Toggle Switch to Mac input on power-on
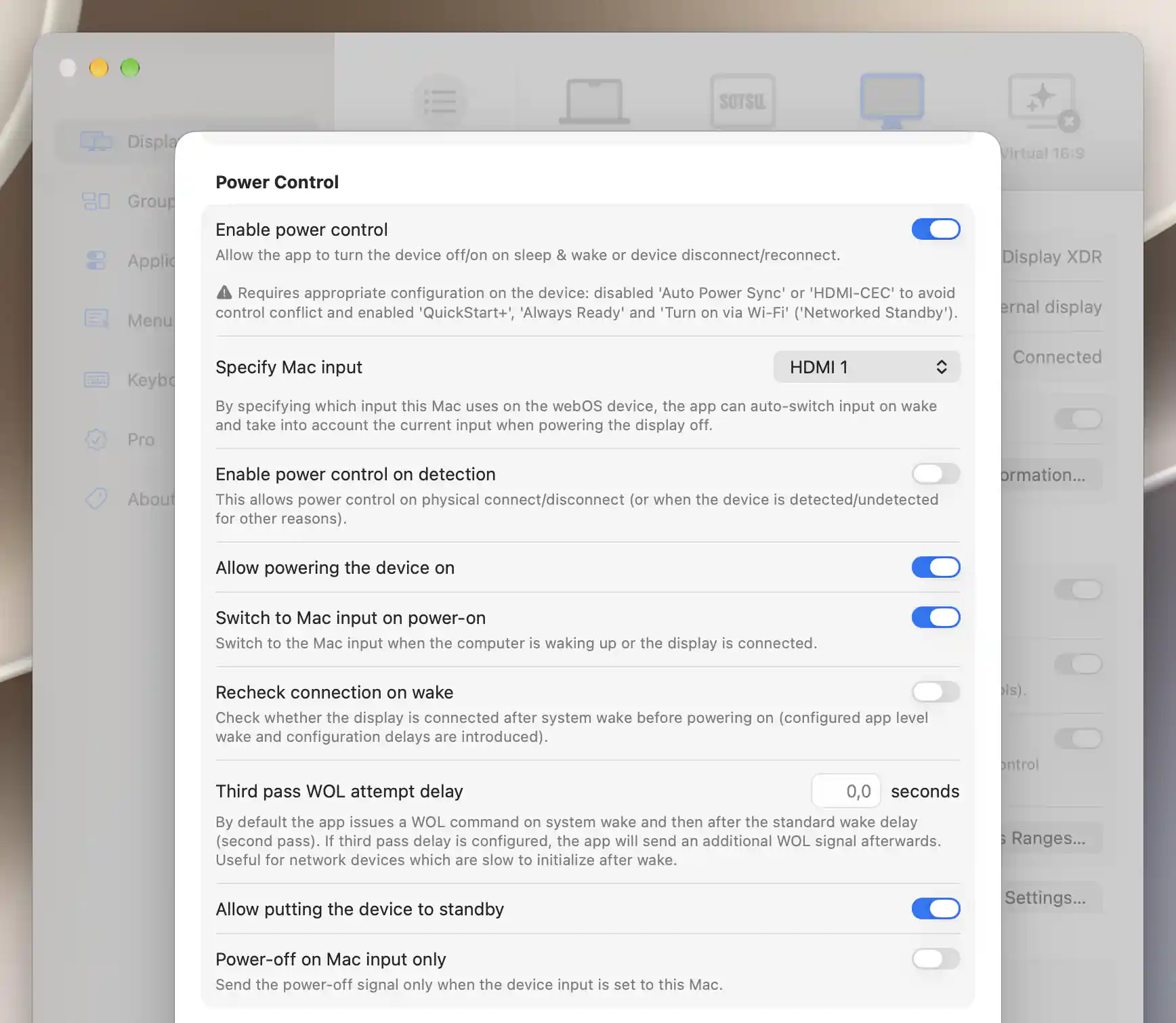The image size is (1176, 1023). (936, 617)
